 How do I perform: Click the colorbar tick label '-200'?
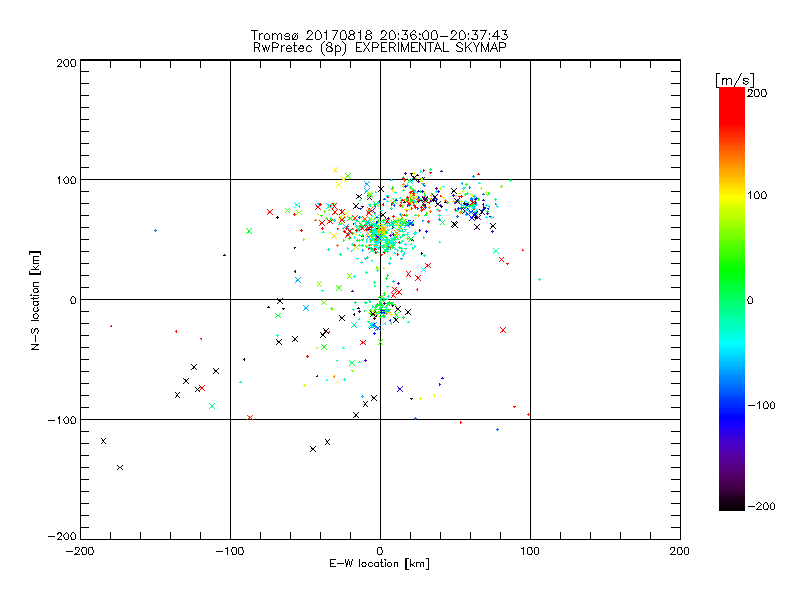[761, 506]
